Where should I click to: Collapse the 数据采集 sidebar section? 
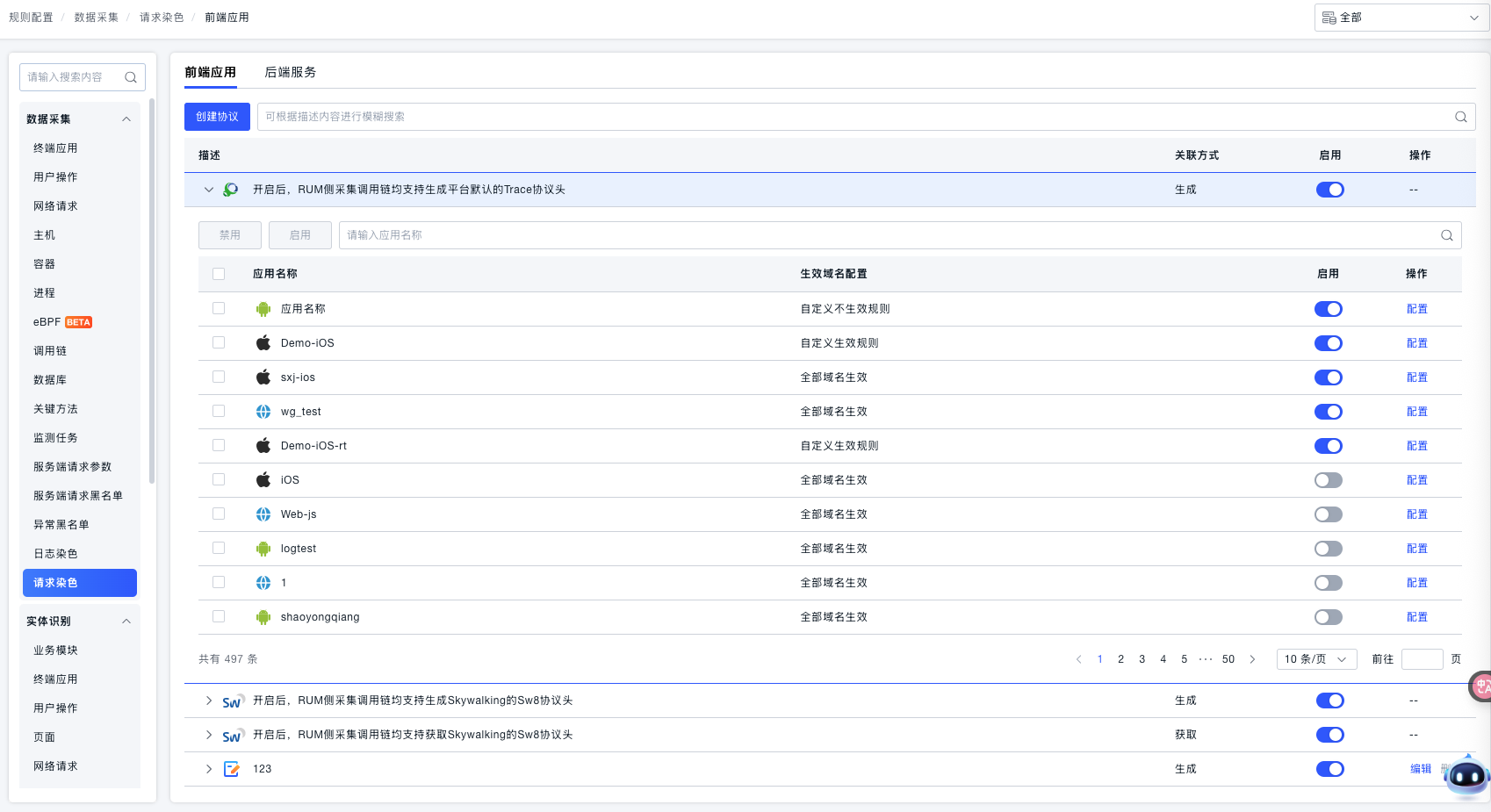pyautogui.click(x=126, y=119)
